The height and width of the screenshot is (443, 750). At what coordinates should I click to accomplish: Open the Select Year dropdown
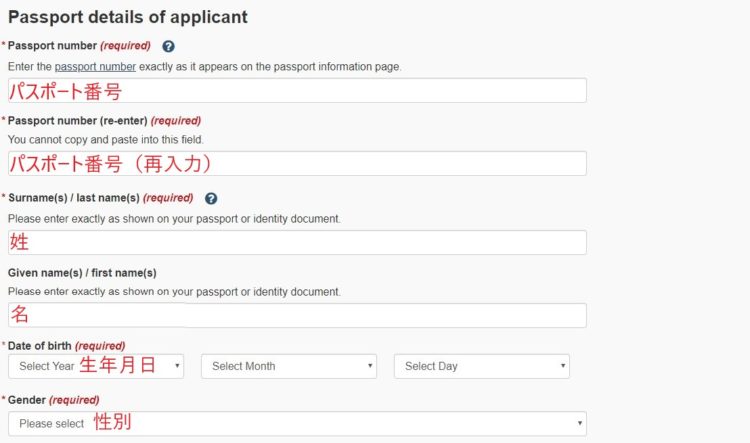click(x=96, y=366)
